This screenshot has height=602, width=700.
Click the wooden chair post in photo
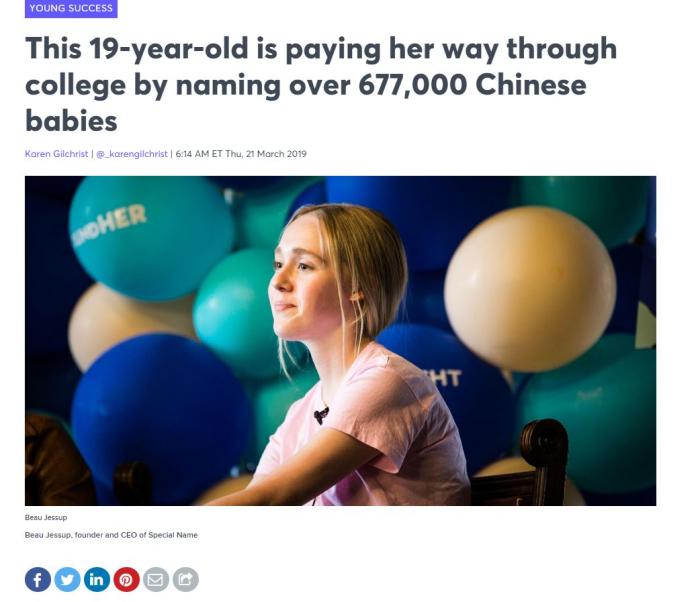click(544, 462)
